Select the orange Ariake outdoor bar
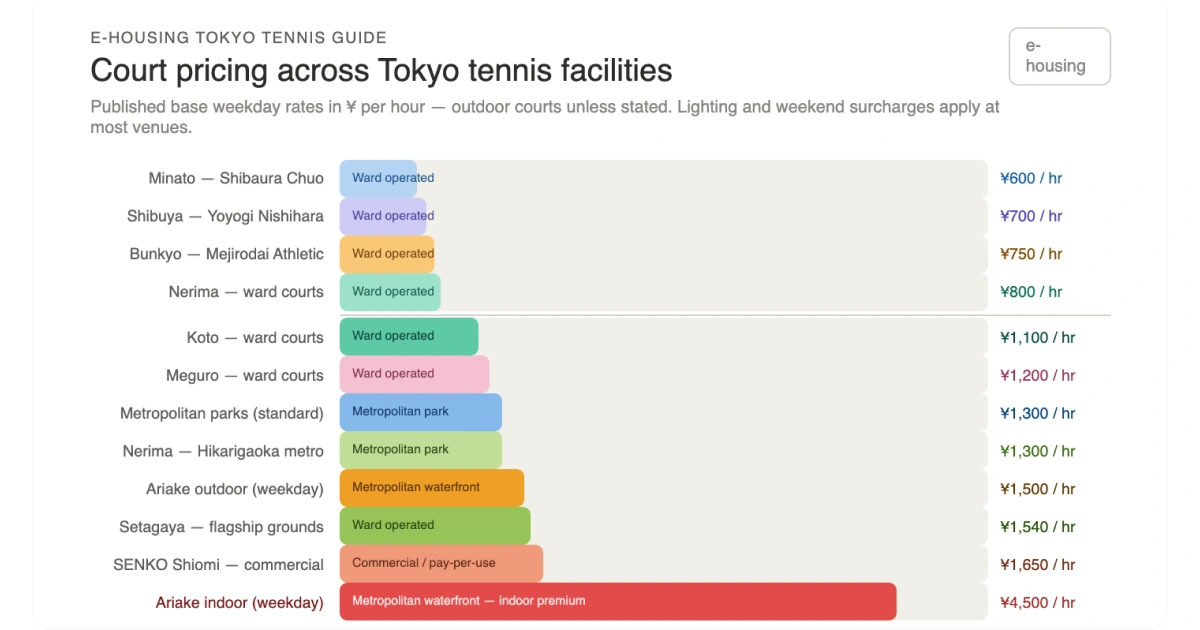Screen dimensions: 1200x630 point(431,488)
